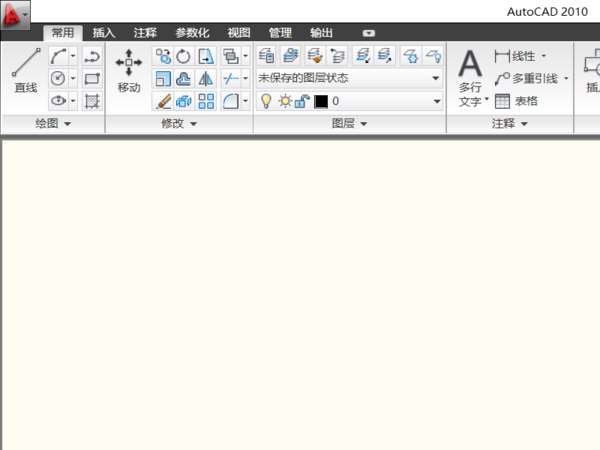Select the Scale tool icon

tap(163, 79)
